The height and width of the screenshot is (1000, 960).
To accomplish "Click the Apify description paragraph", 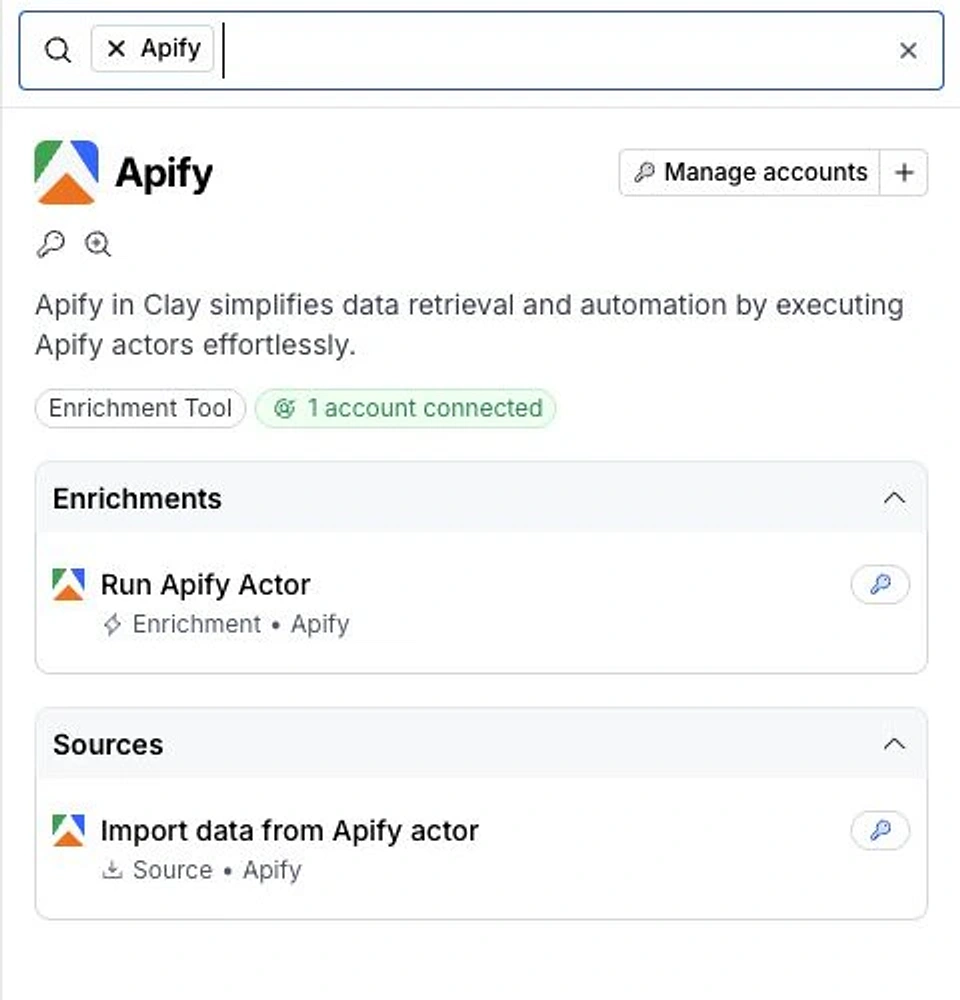I will (x=469, y=325).
